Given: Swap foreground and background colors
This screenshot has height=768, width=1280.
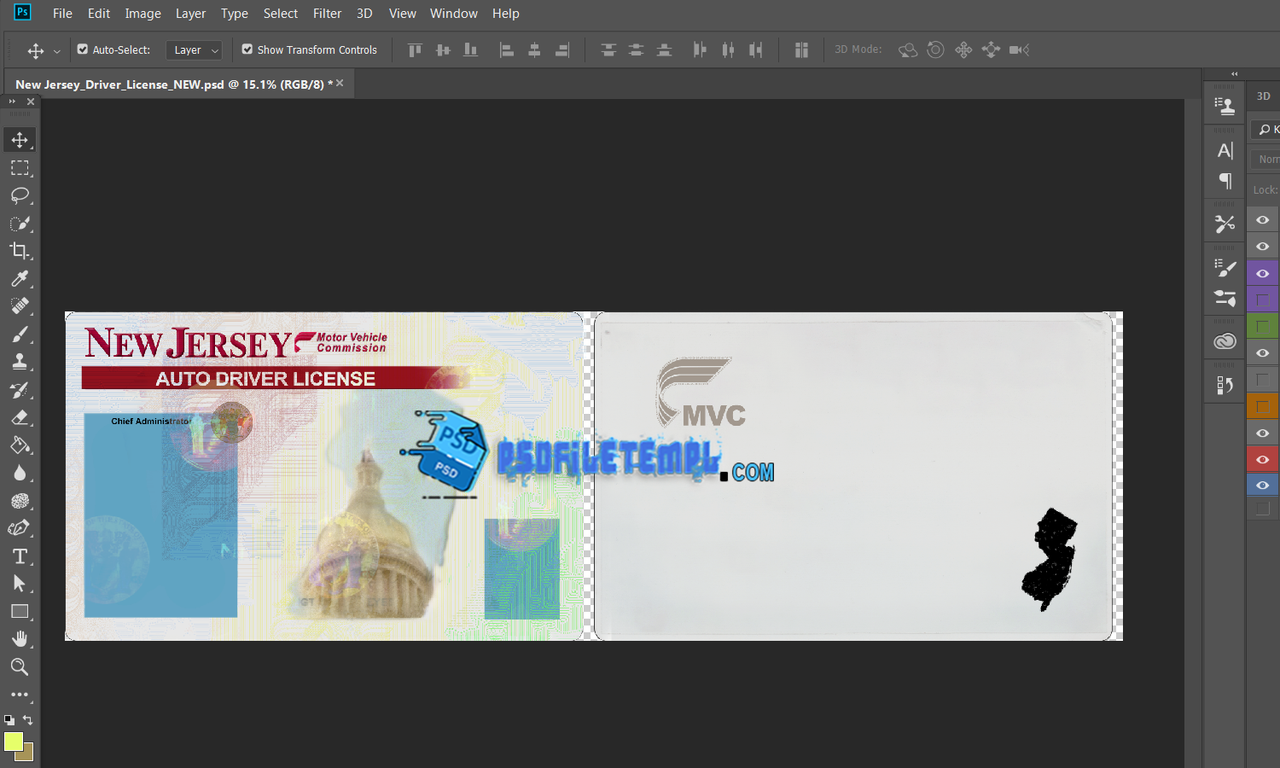Looking at the screenshot, I should (28, 720).
